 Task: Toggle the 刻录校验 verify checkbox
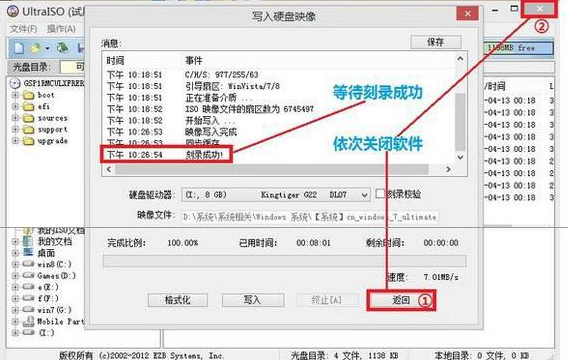380,193
